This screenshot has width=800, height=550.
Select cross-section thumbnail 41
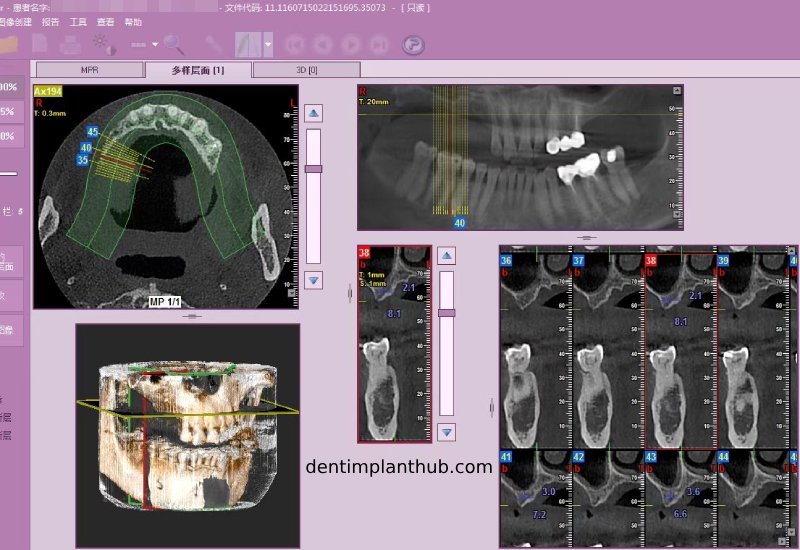click(x=537, y=498)
